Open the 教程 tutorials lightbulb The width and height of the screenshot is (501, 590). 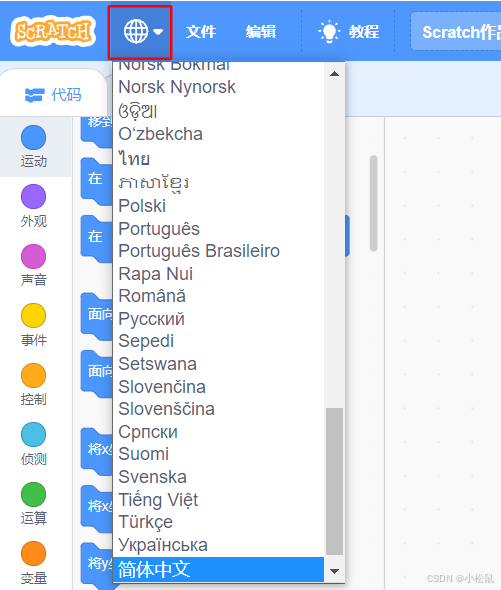[349, 32]
